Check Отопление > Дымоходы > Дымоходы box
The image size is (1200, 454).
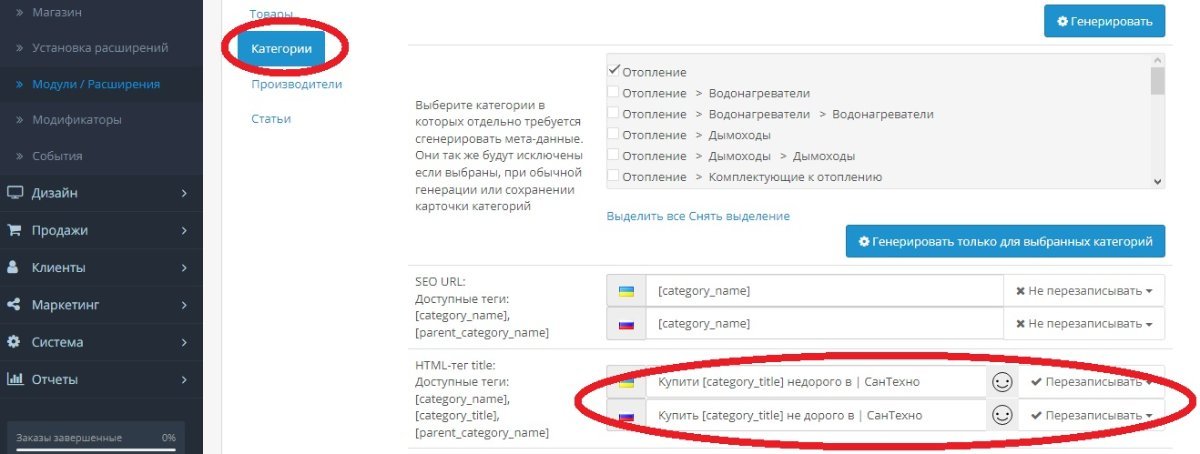pos(613,156)
